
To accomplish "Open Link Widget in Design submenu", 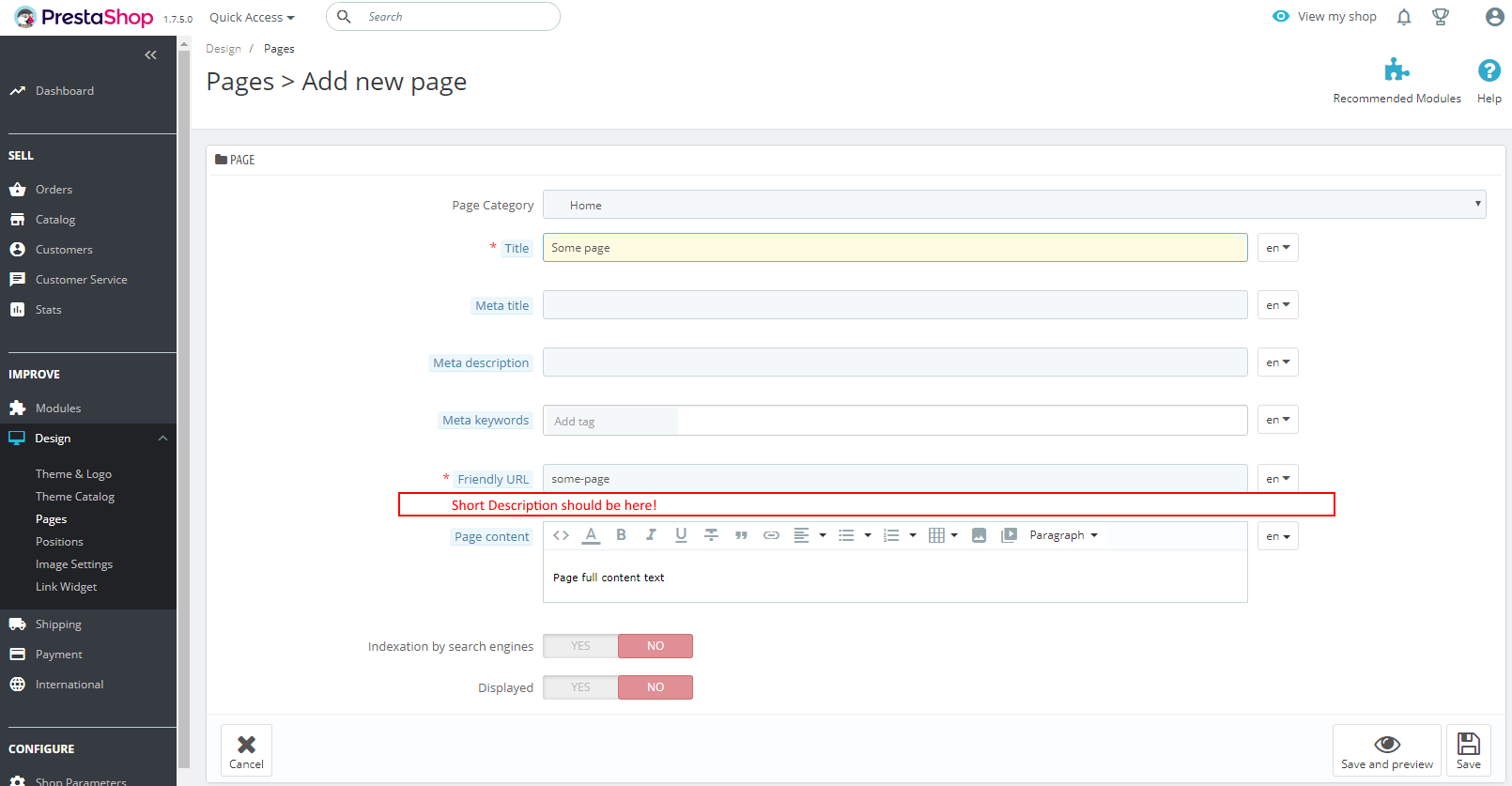I will pyautogui.click(x=66, y=587).
